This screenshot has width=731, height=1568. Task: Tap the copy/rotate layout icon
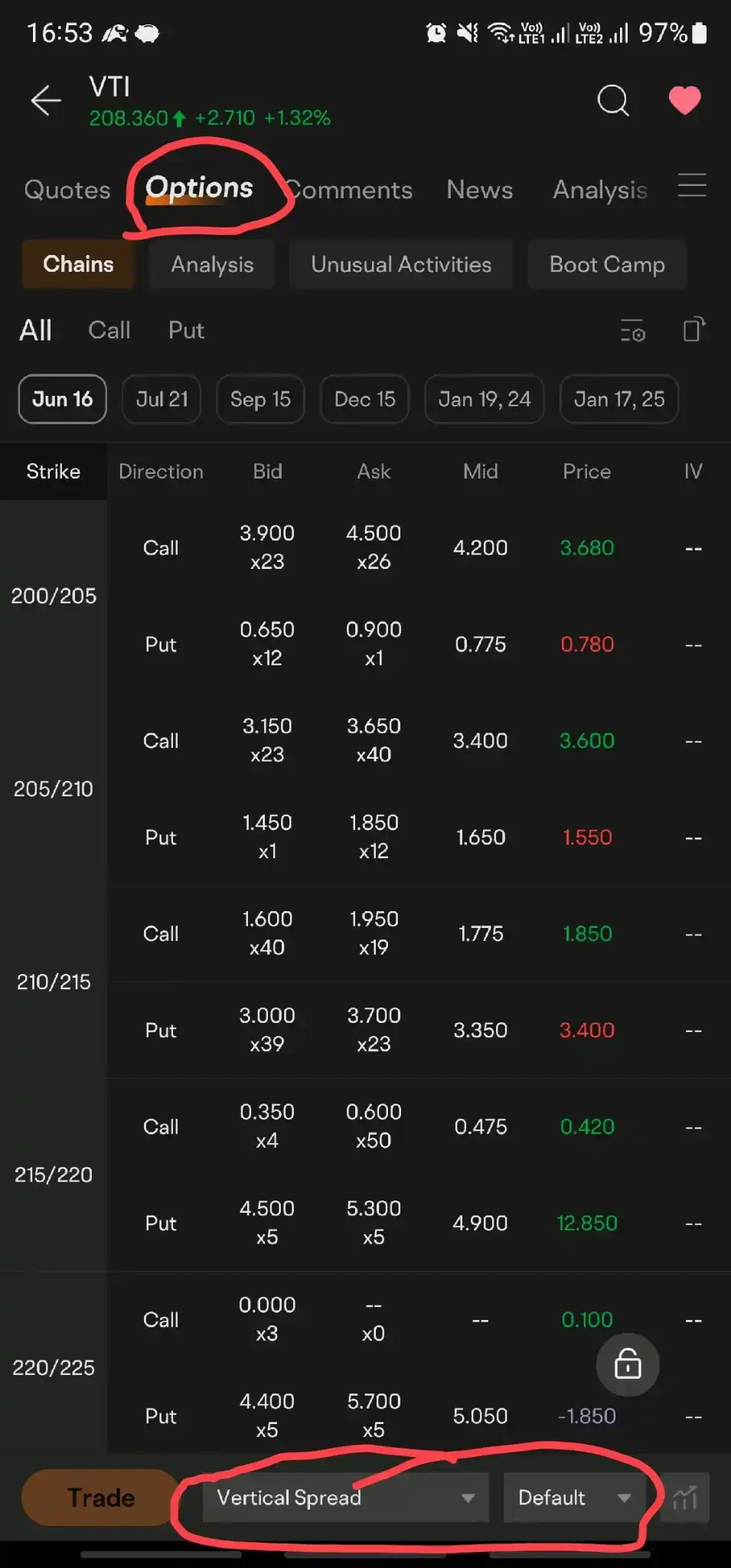693,330
